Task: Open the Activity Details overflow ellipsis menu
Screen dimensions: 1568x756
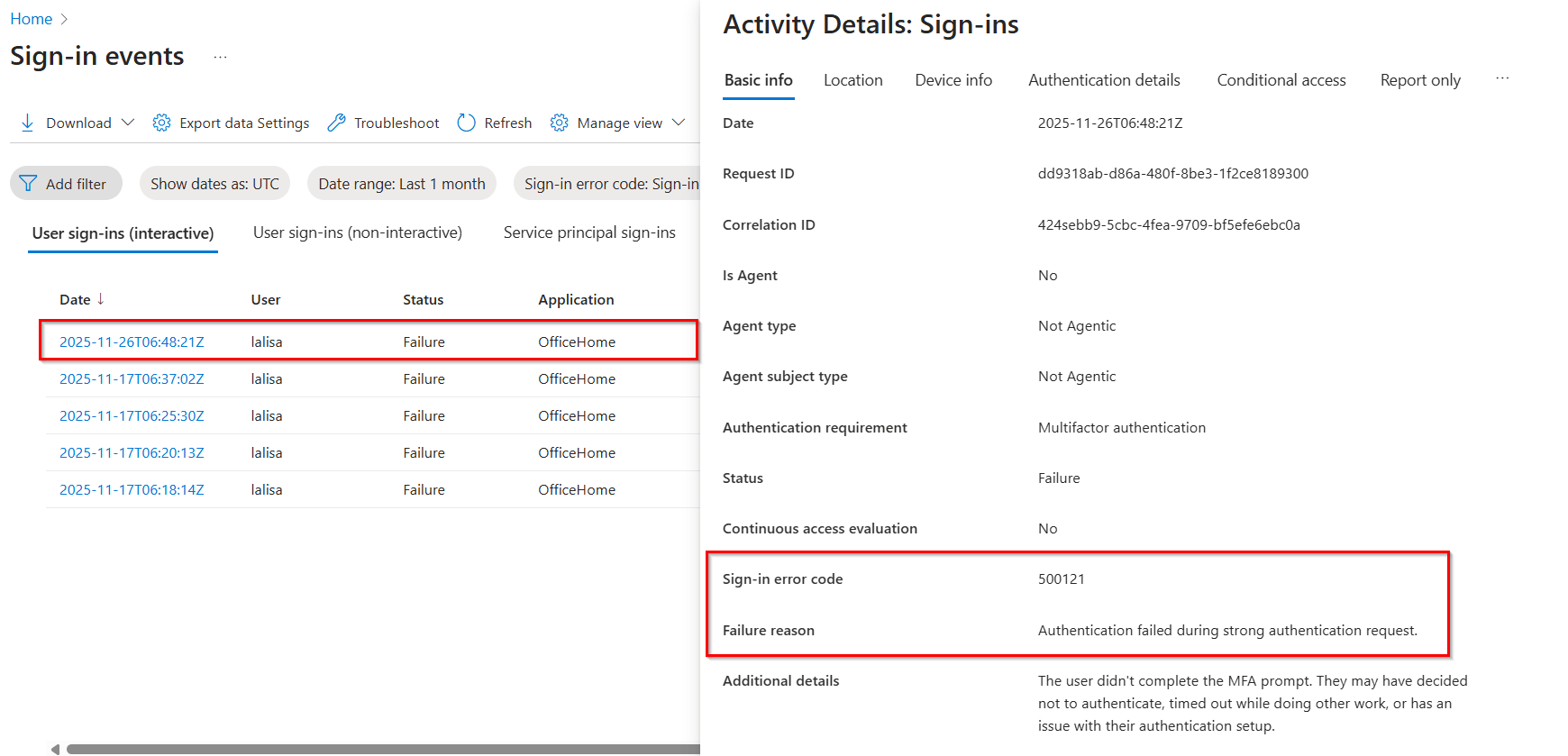Action: (x=1502, y=77)
